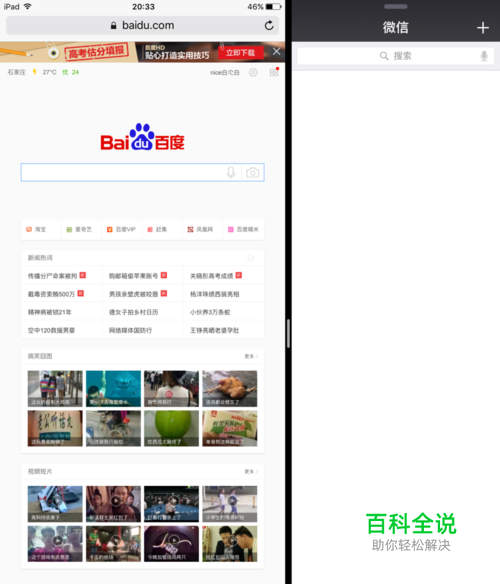Open hot topic 网络媒体国防行
The height and width of the screenshot is (584, 500).
coord(130,330)
